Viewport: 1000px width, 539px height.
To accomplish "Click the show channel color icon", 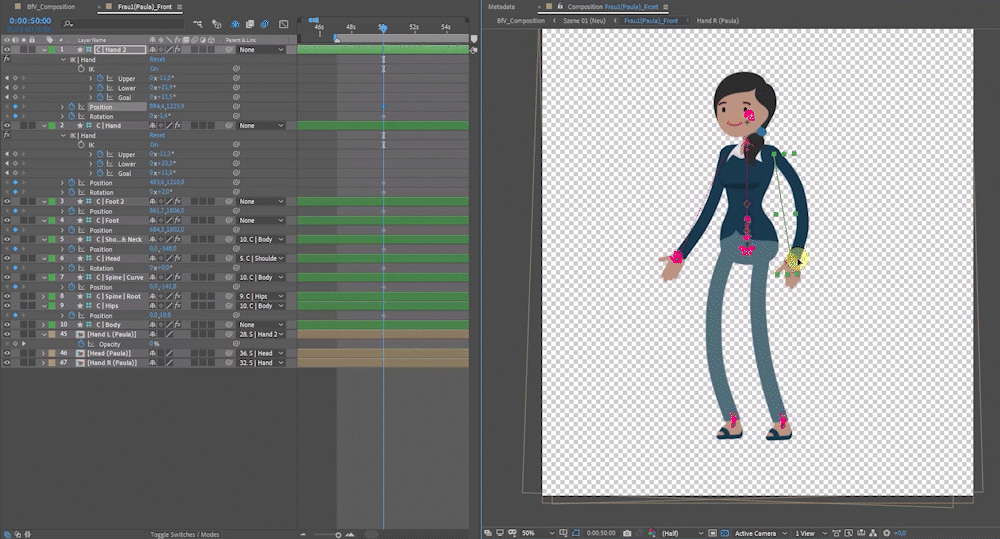I will 651,533.
